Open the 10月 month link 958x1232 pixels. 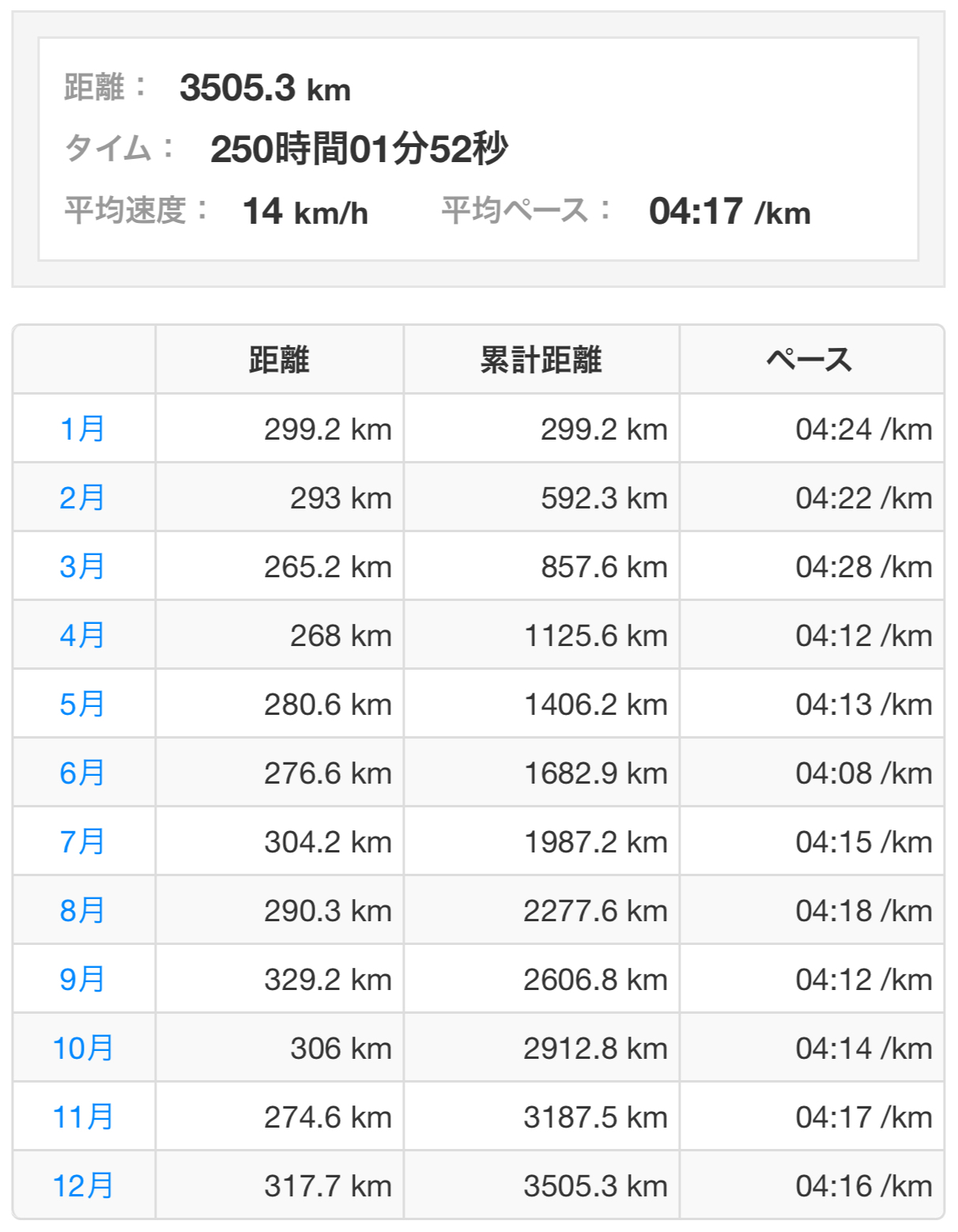point(82,1048)
